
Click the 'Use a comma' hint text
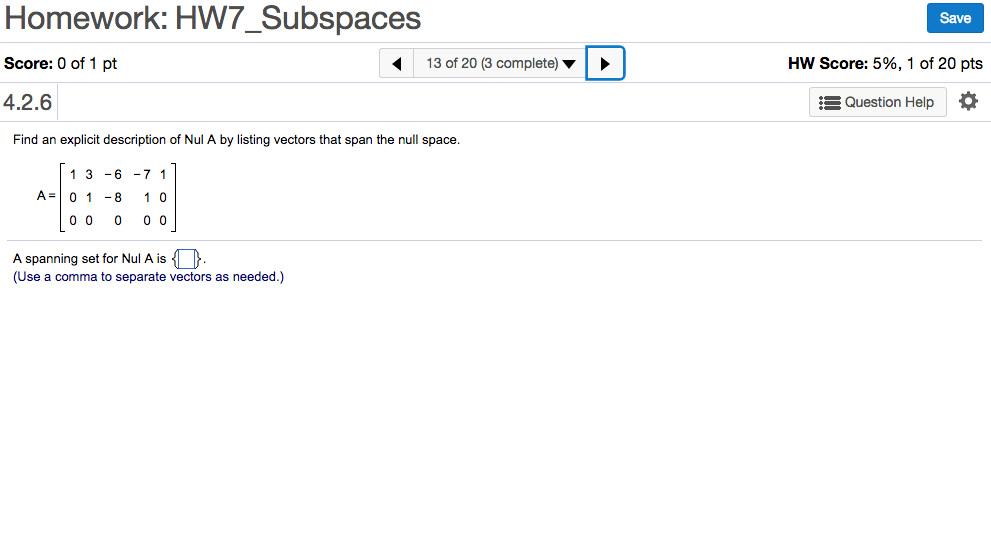click(148, 277)
